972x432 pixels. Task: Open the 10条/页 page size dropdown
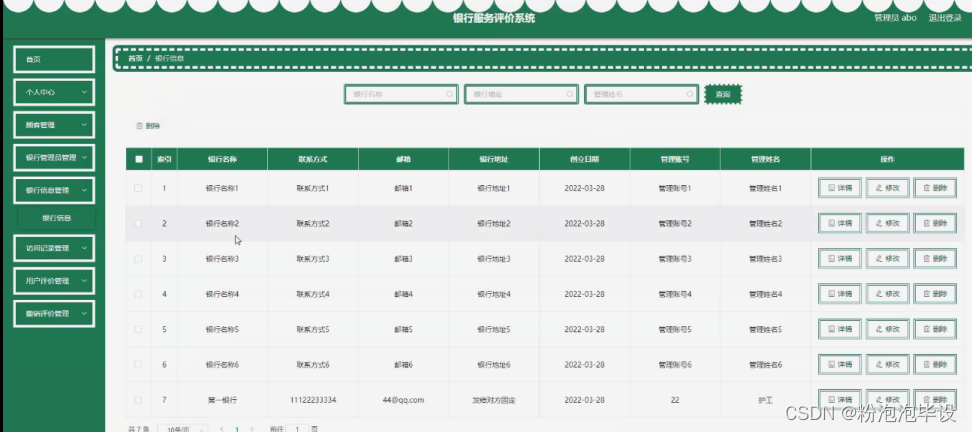(x=182, y=428)
